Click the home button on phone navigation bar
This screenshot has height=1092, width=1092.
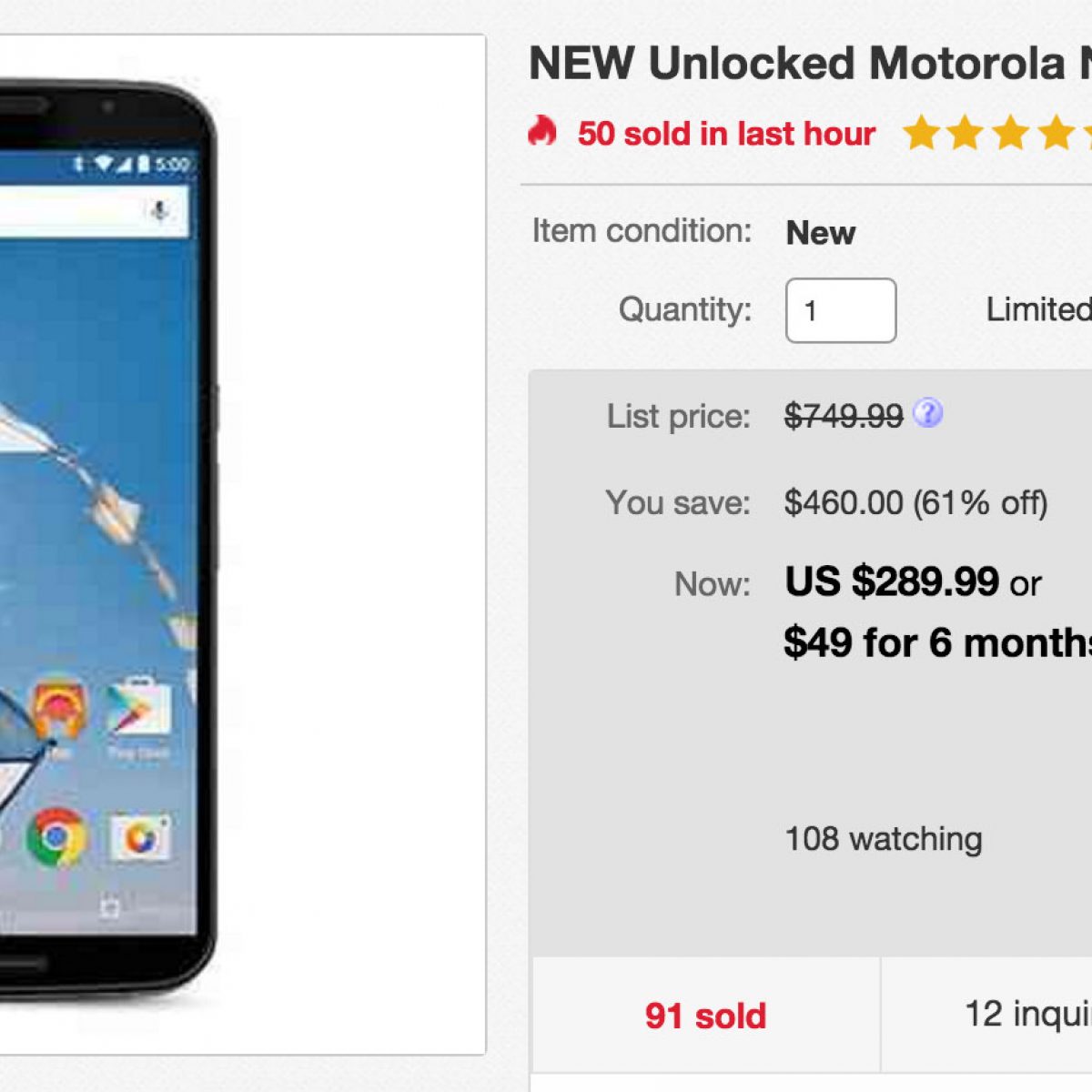(x=109, y=907)
